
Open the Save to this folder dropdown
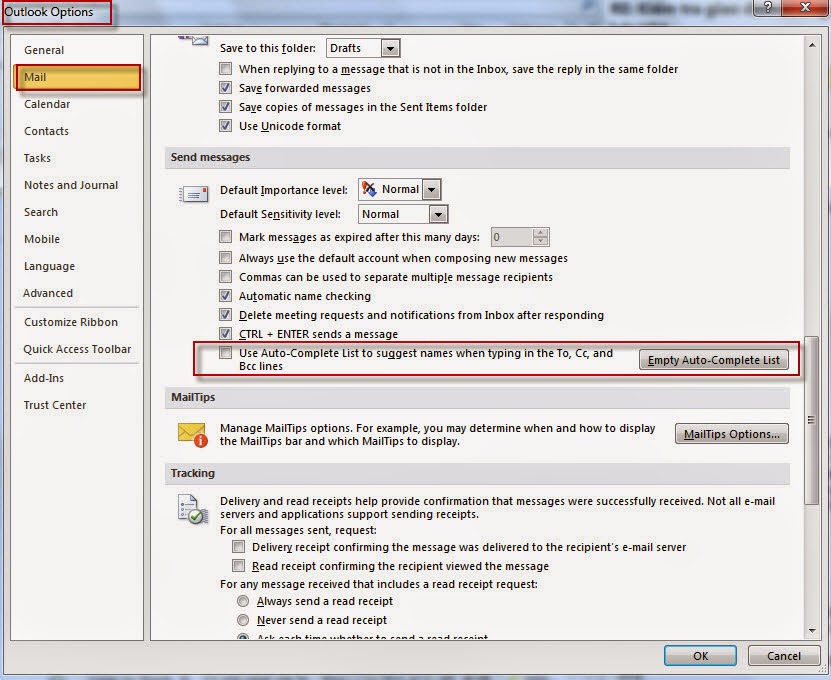coord(391,48)
